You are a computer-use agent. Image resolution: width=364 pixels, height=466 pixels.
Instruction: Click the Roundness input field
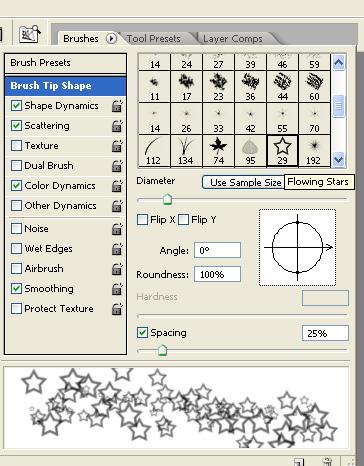point(217,274)
